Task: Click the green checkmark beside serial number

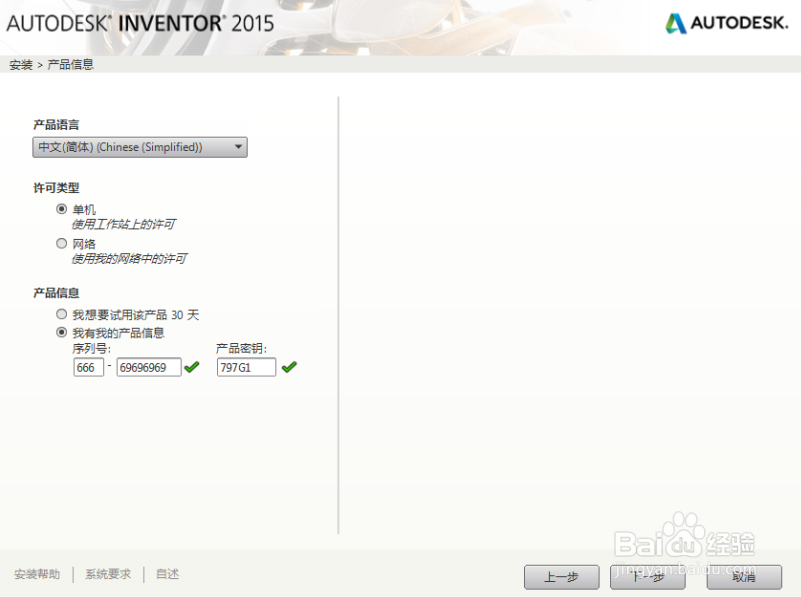Action: [192, 367]
